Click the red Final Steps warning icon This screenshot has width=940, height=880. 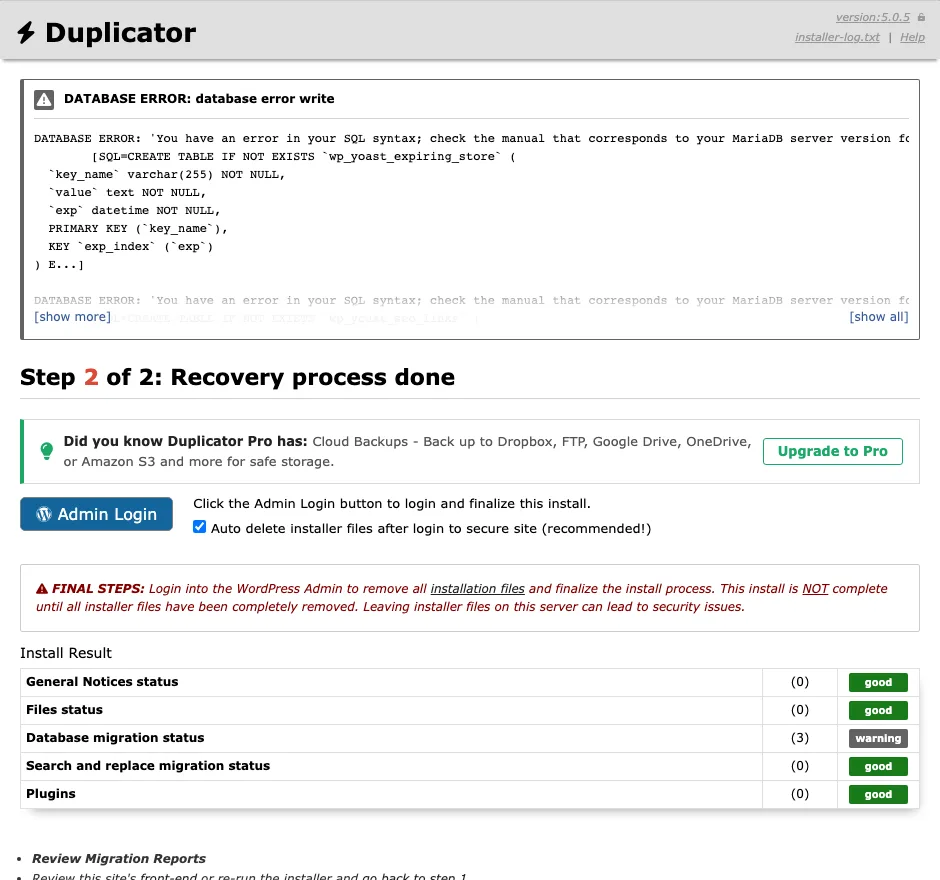pos(41,589)
